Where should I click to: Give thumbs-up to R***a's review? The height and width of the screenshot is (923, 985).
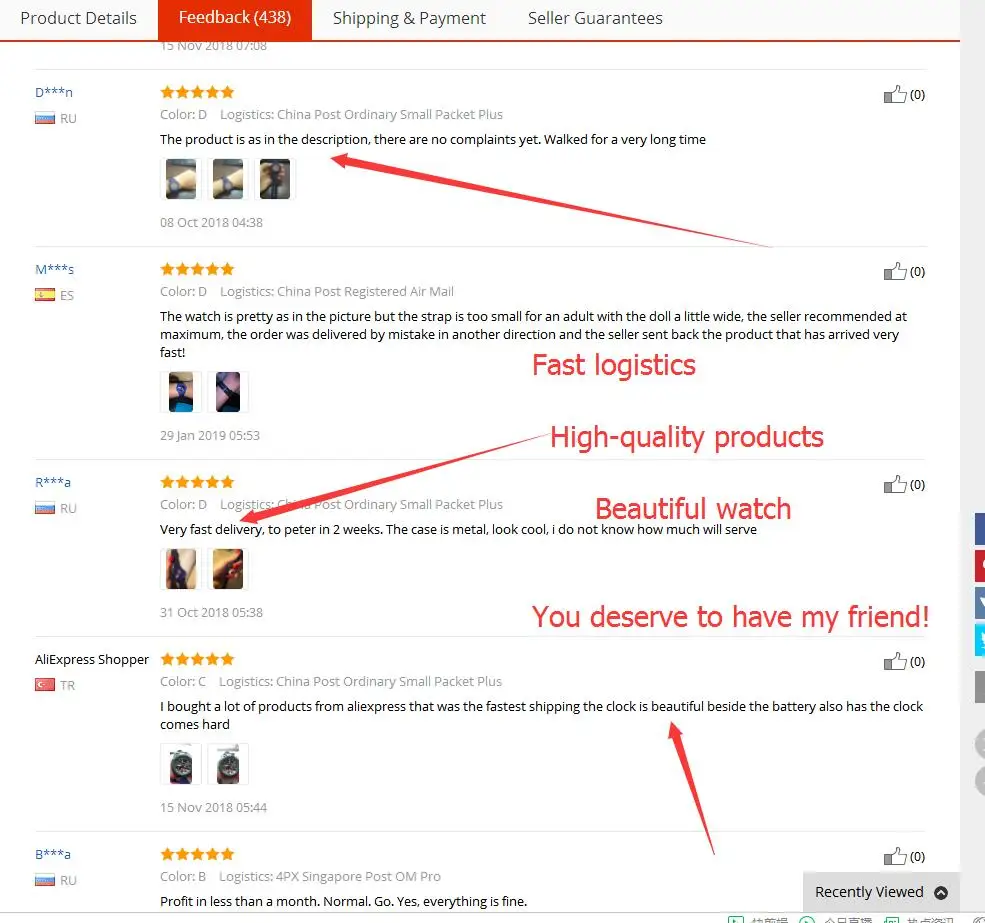895,484
